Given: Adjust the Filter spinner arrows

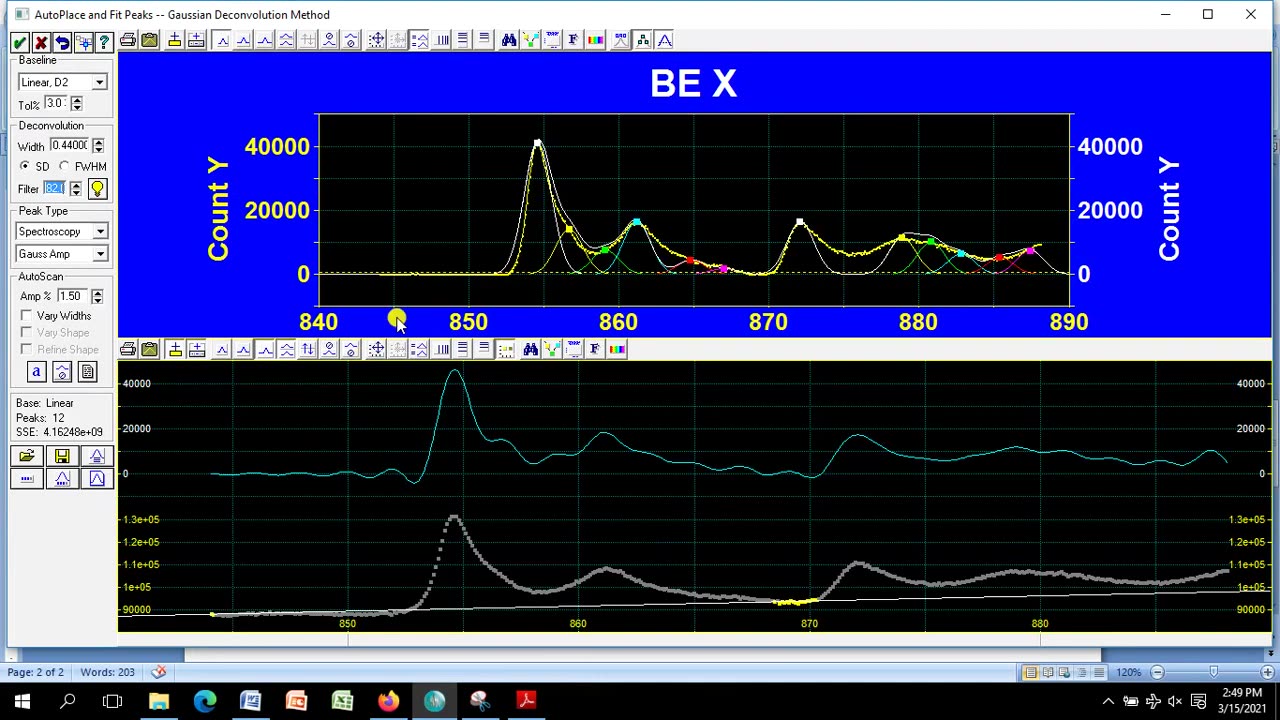Looking at the screenshot, I should pos(75,189).
